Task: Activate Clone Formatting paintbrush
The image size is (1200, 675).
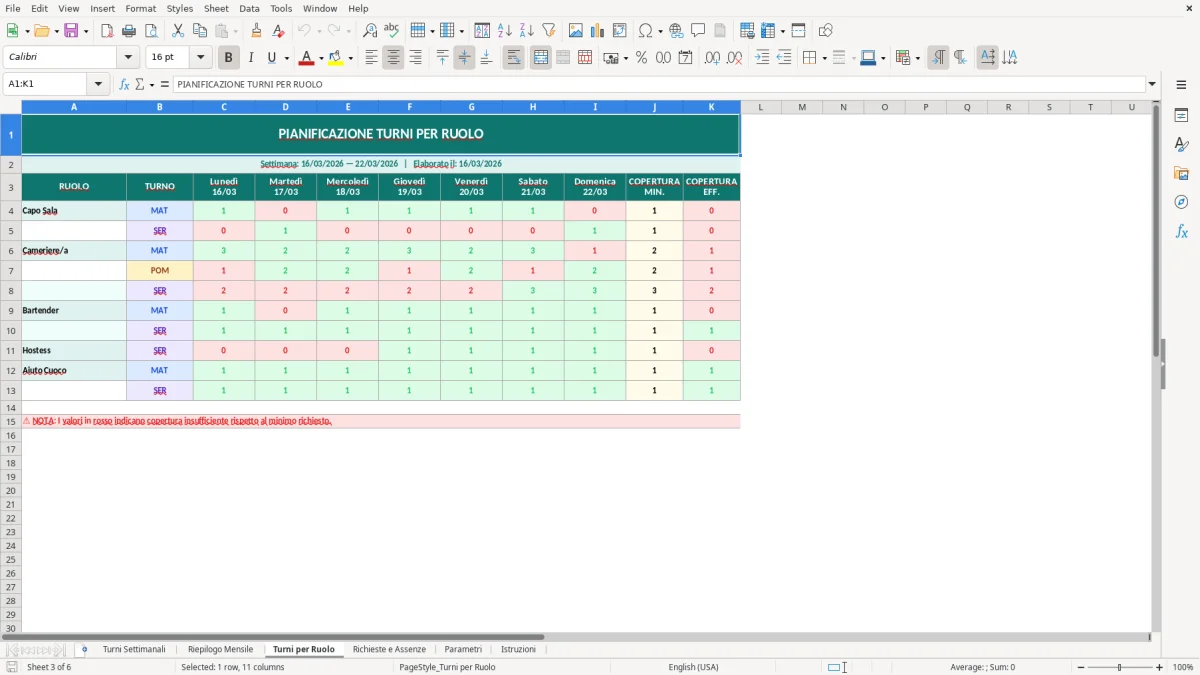Action: (x=256, y=31)
